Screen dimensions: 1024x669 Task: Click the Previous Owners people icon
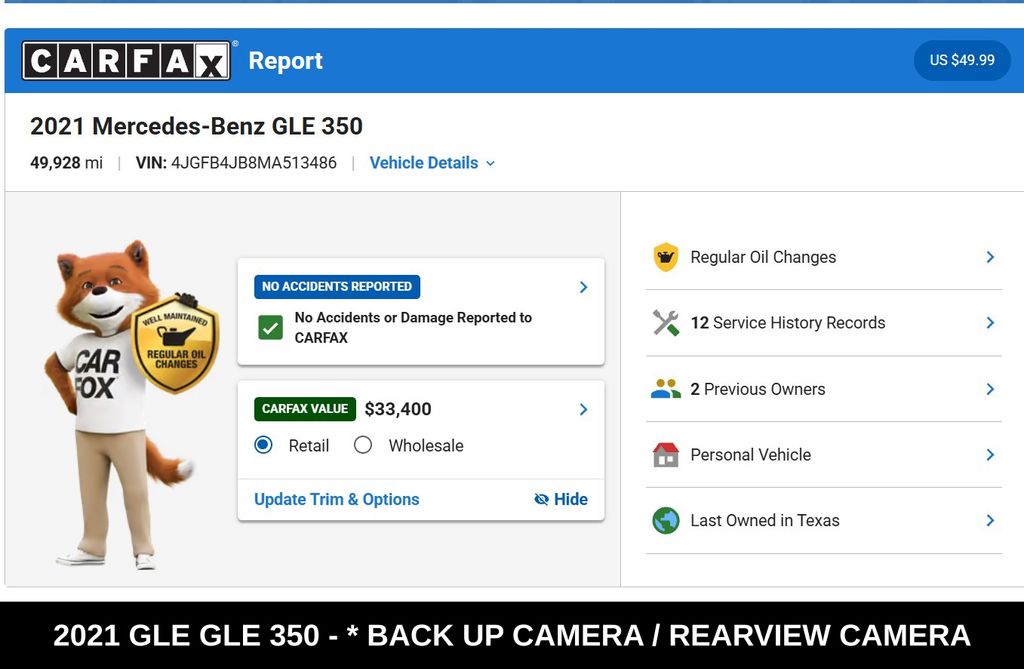[x=665, y=389]
